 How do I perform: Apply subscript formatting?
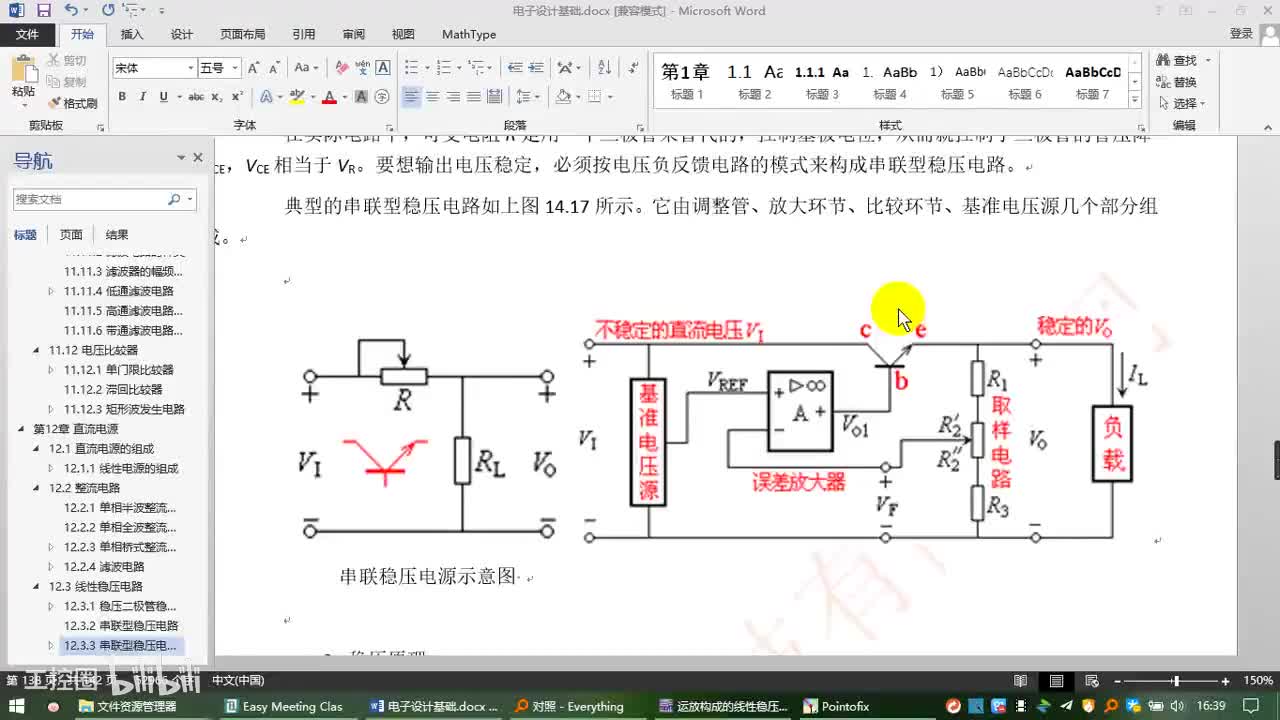[219, 97]
